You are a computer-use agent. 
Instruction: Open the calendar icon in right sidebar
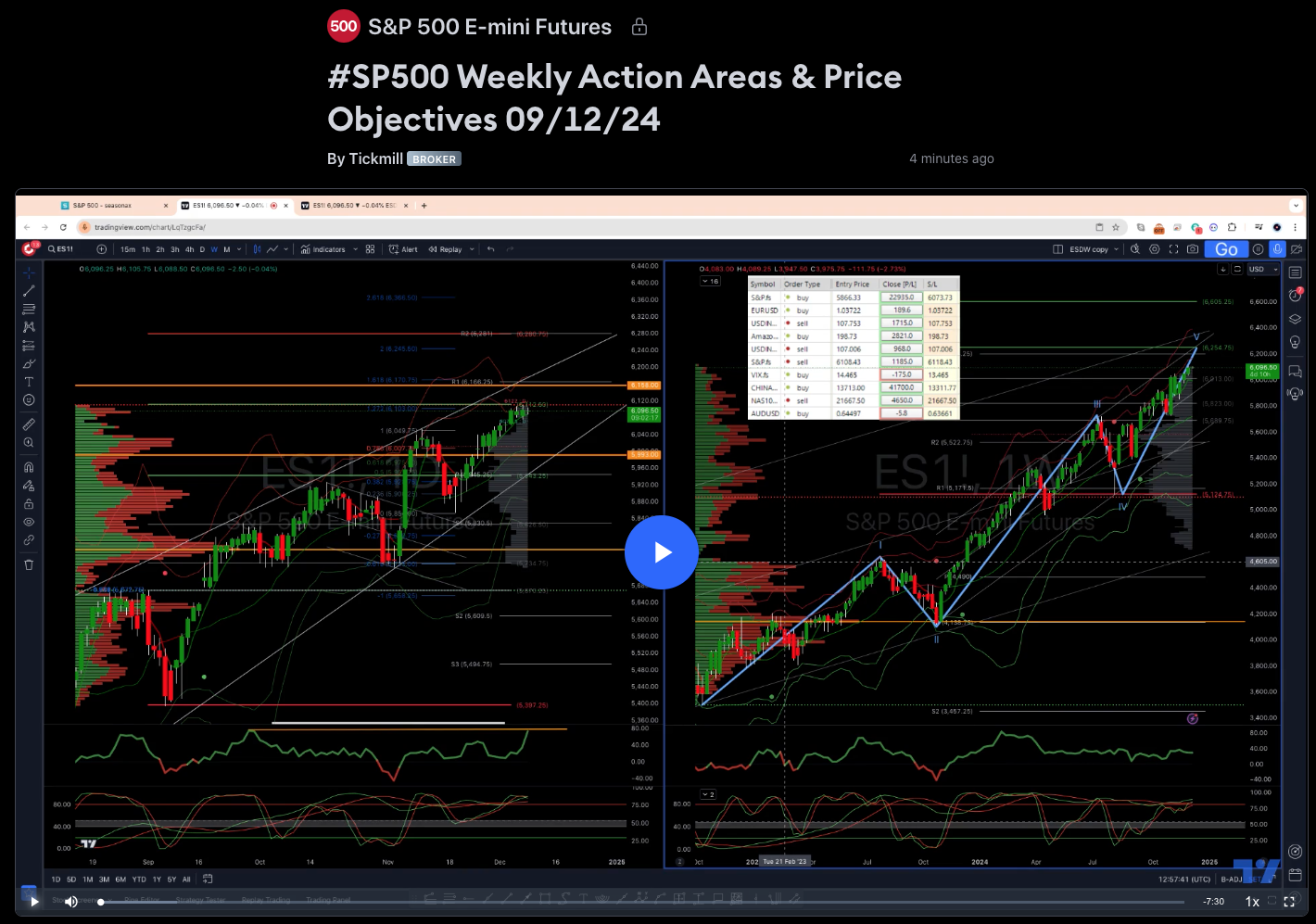[1295, 874]
